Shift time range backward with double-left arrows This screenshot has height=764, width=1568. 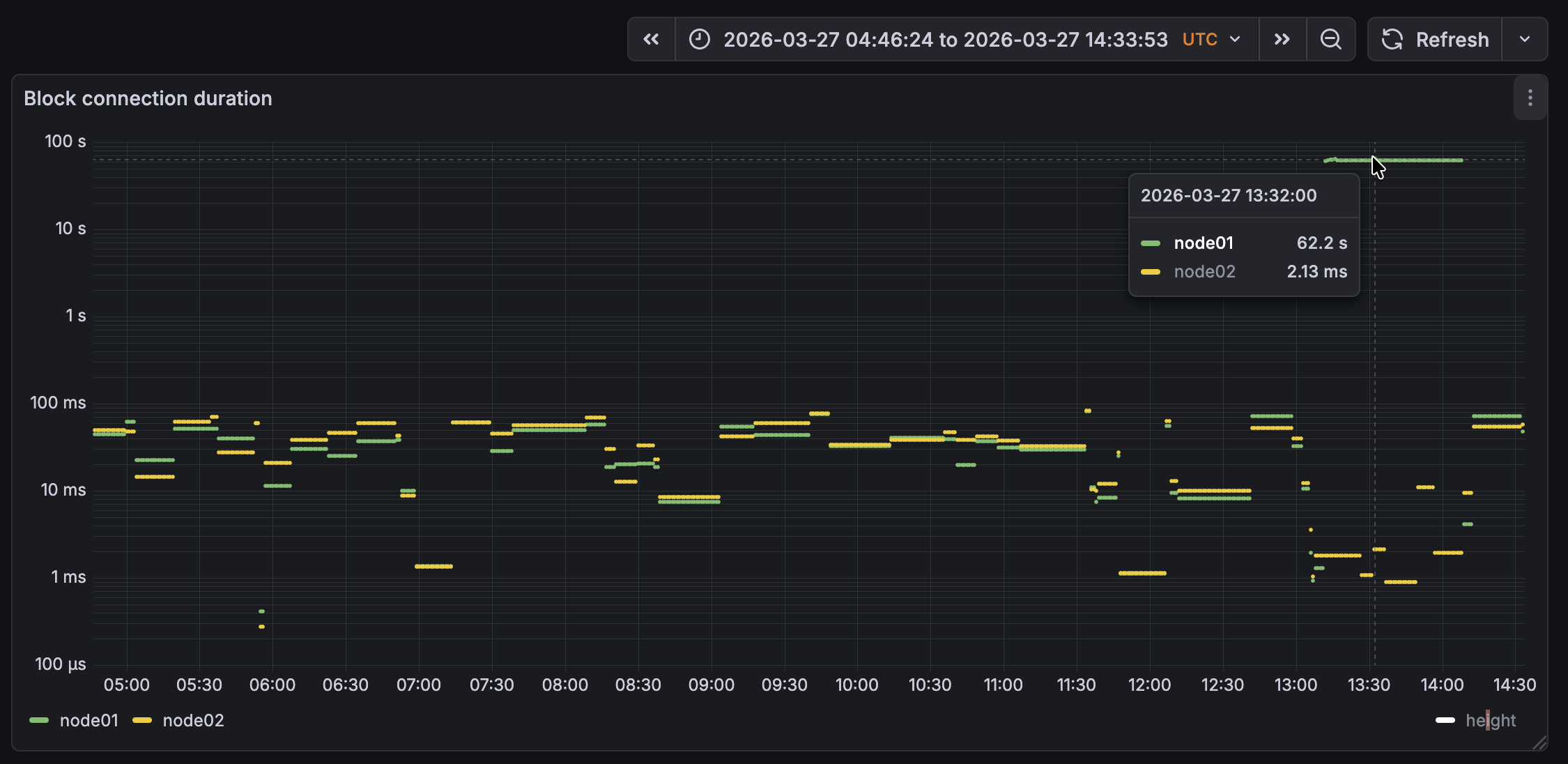[651, 40]
